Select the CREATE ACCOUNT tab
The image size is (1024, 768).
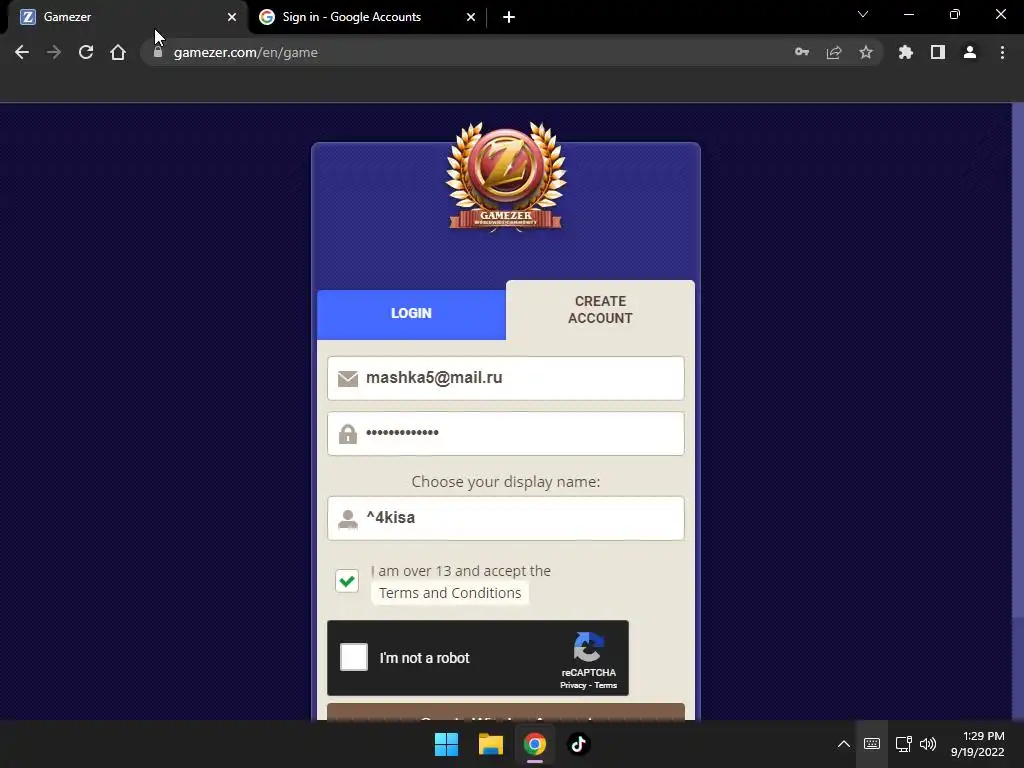600,310
